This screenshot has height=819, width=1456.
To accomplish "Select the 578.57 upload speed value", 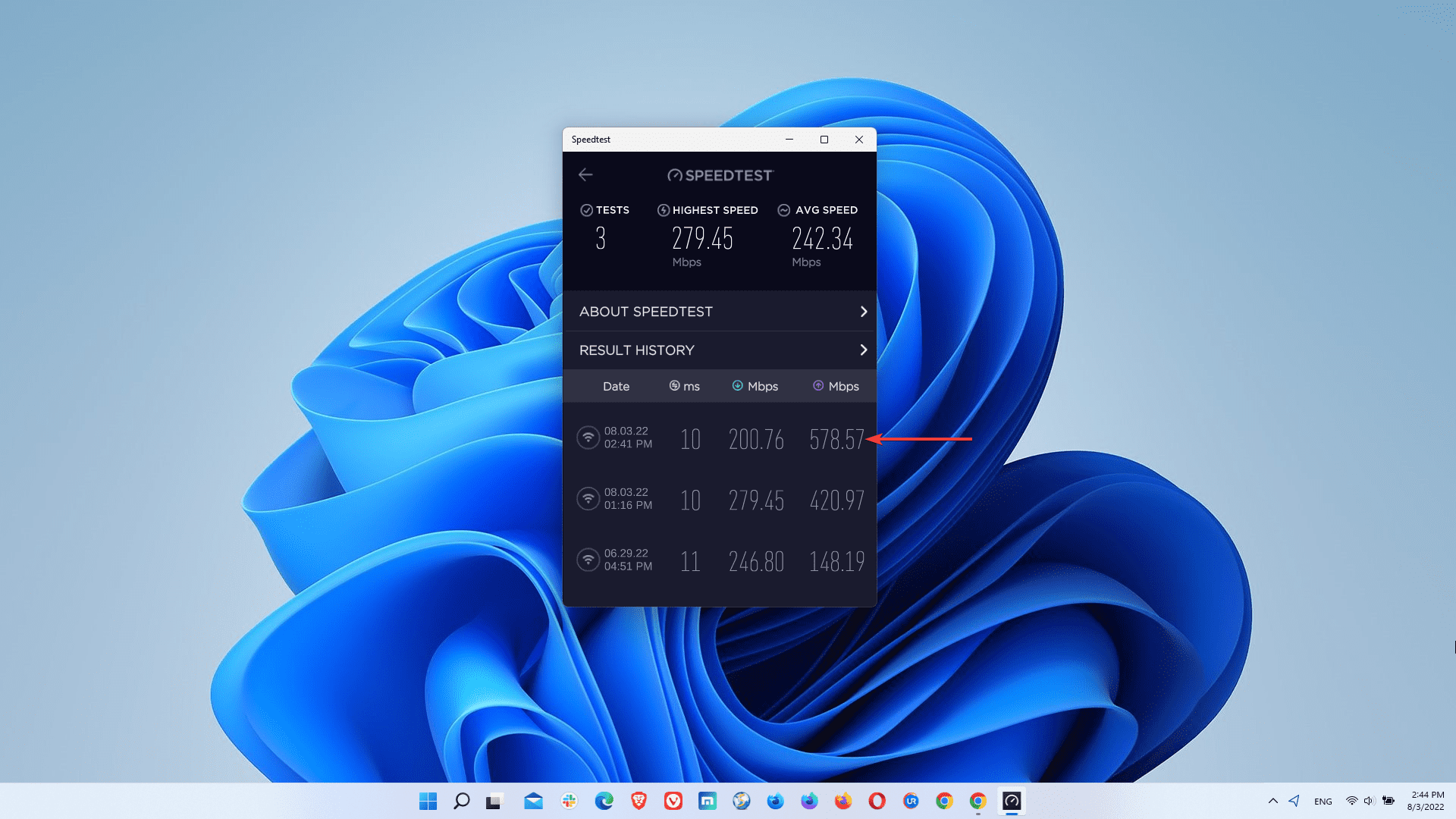I will pyautogui.click(x=836, y=439).
